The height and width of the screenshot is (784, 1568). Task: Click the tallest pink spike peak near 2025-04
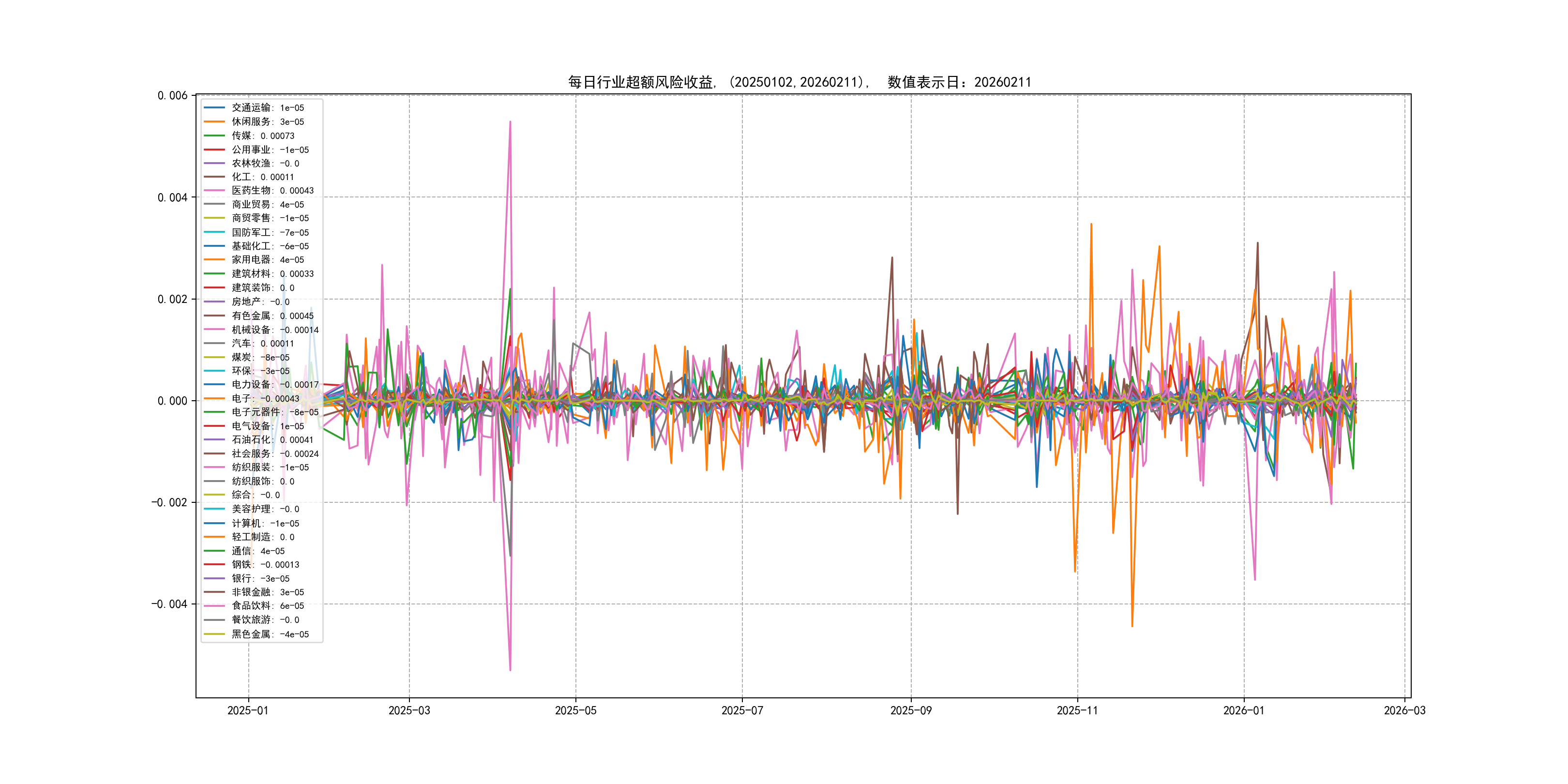[x=510, y=122]
